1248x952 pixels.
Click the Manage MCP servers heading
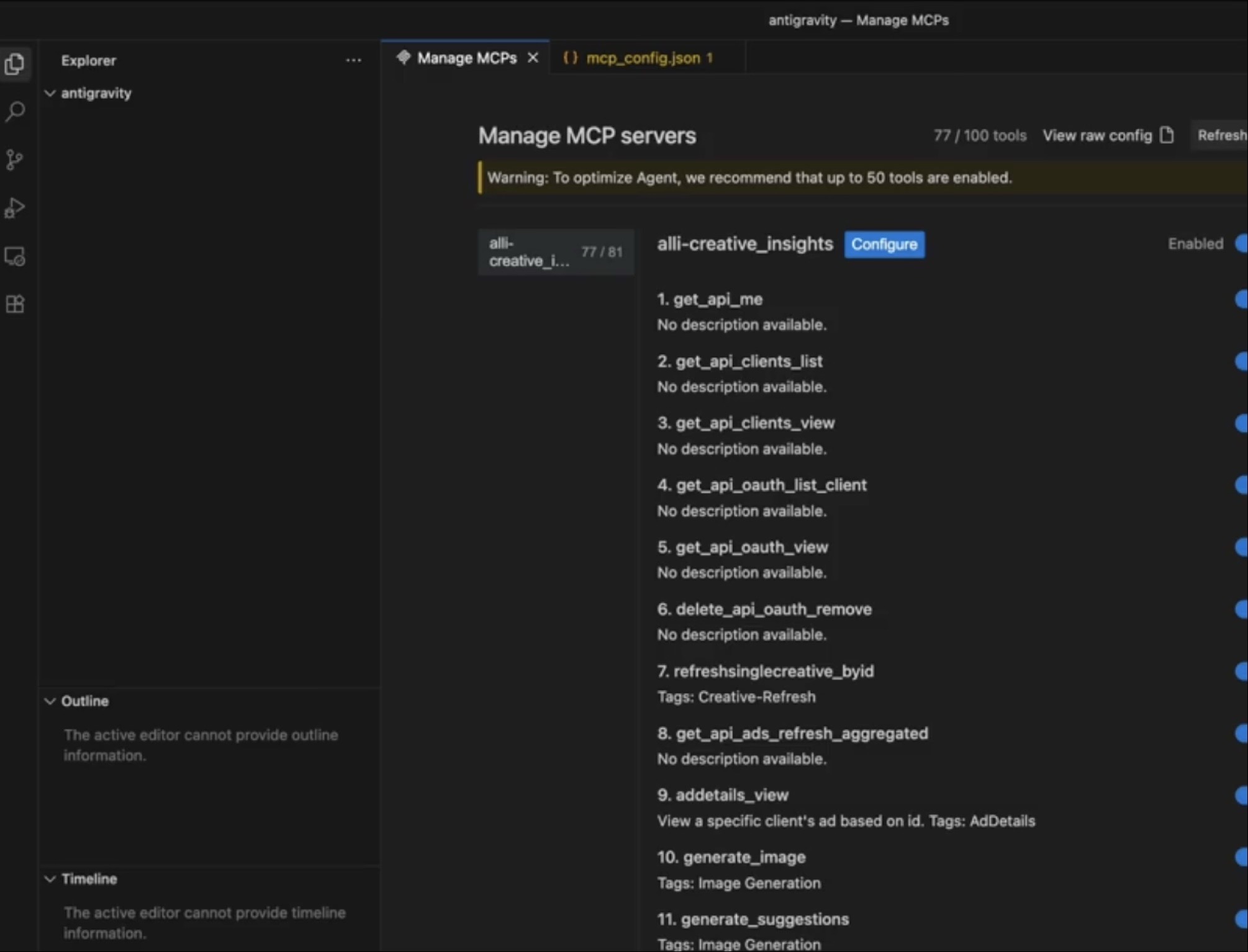click(587, 135)
